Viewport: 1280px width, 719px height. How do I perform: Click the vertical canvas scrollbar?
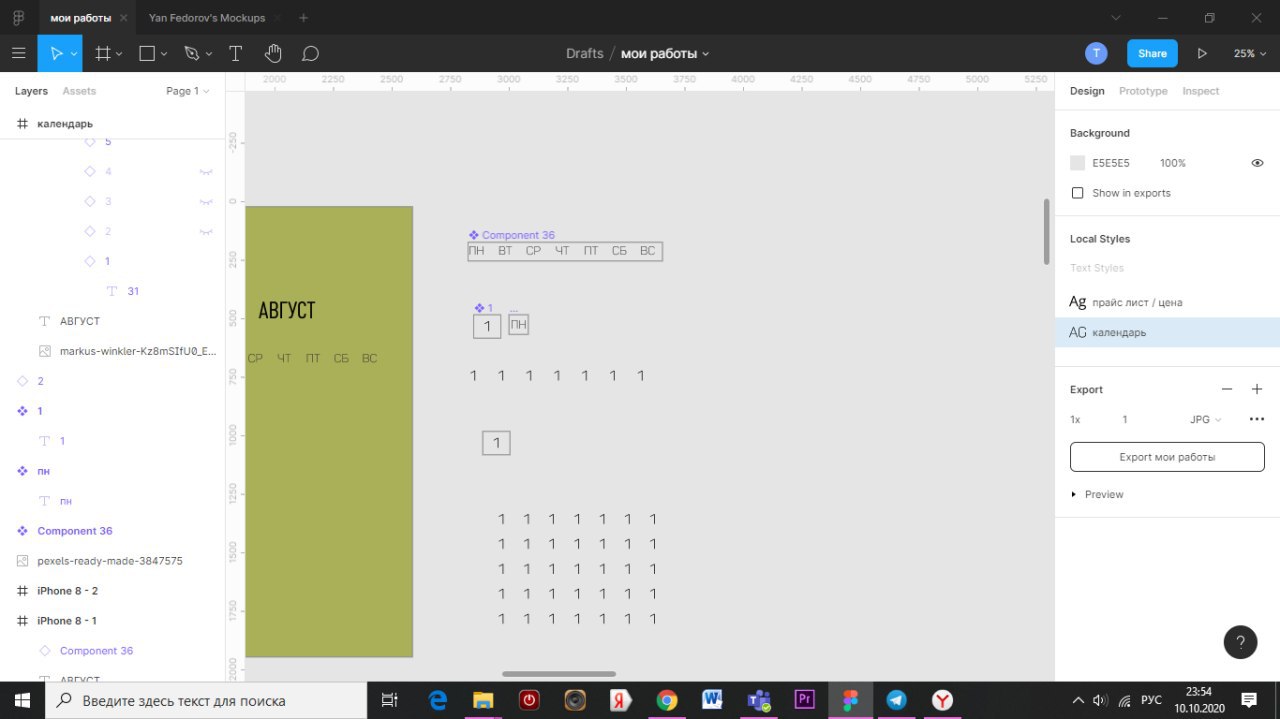pos(1047,231)
